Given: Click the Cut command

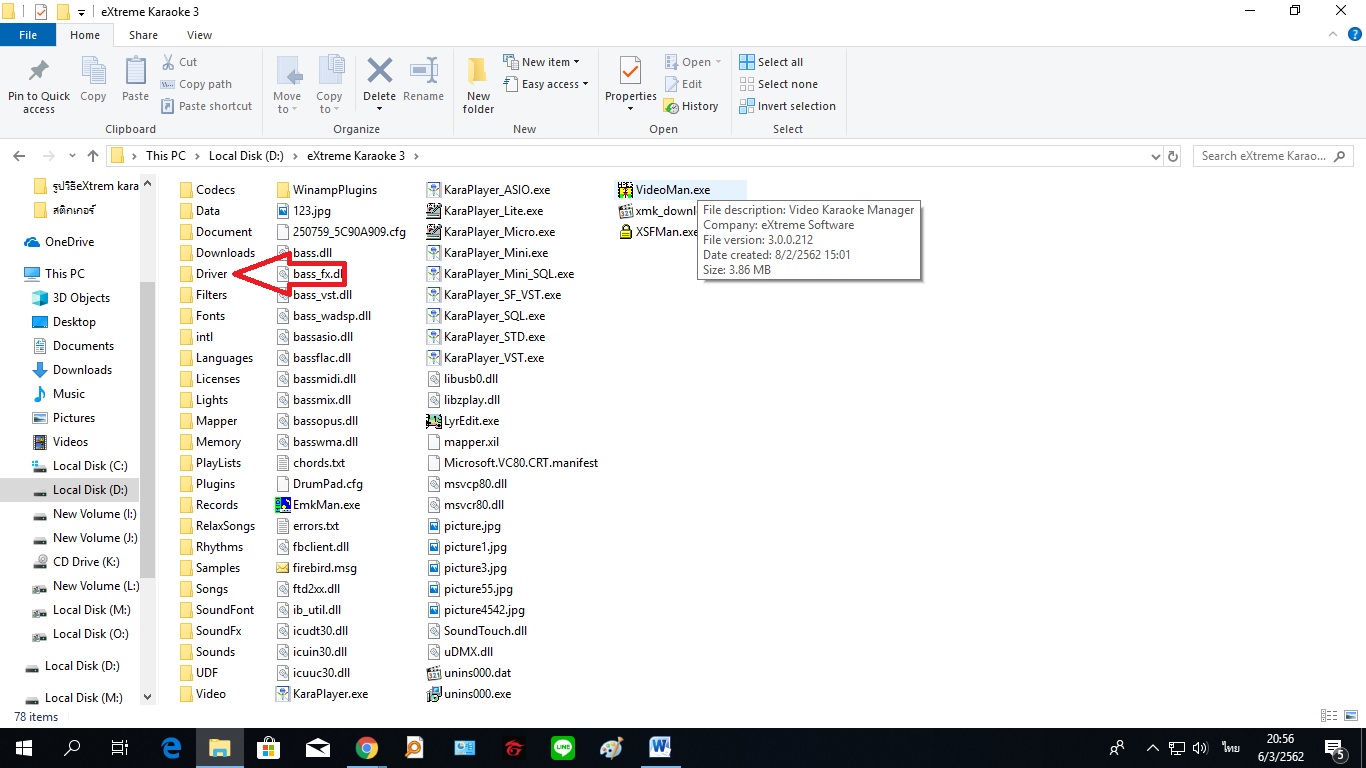Looking at the screenshot, I should 178,62.
